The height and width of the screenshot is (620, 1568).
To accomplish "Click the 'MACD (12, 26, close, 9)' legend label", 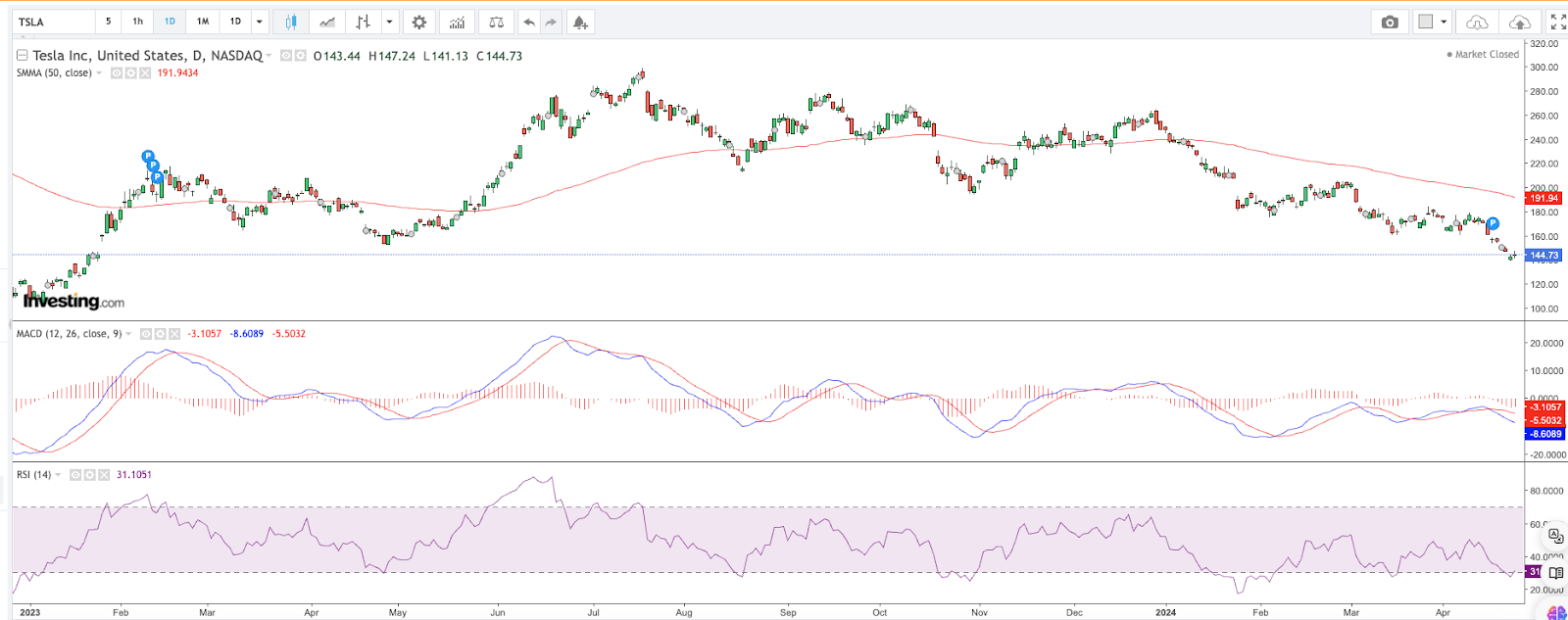I will pyautogui.click(x=69, y=334).
